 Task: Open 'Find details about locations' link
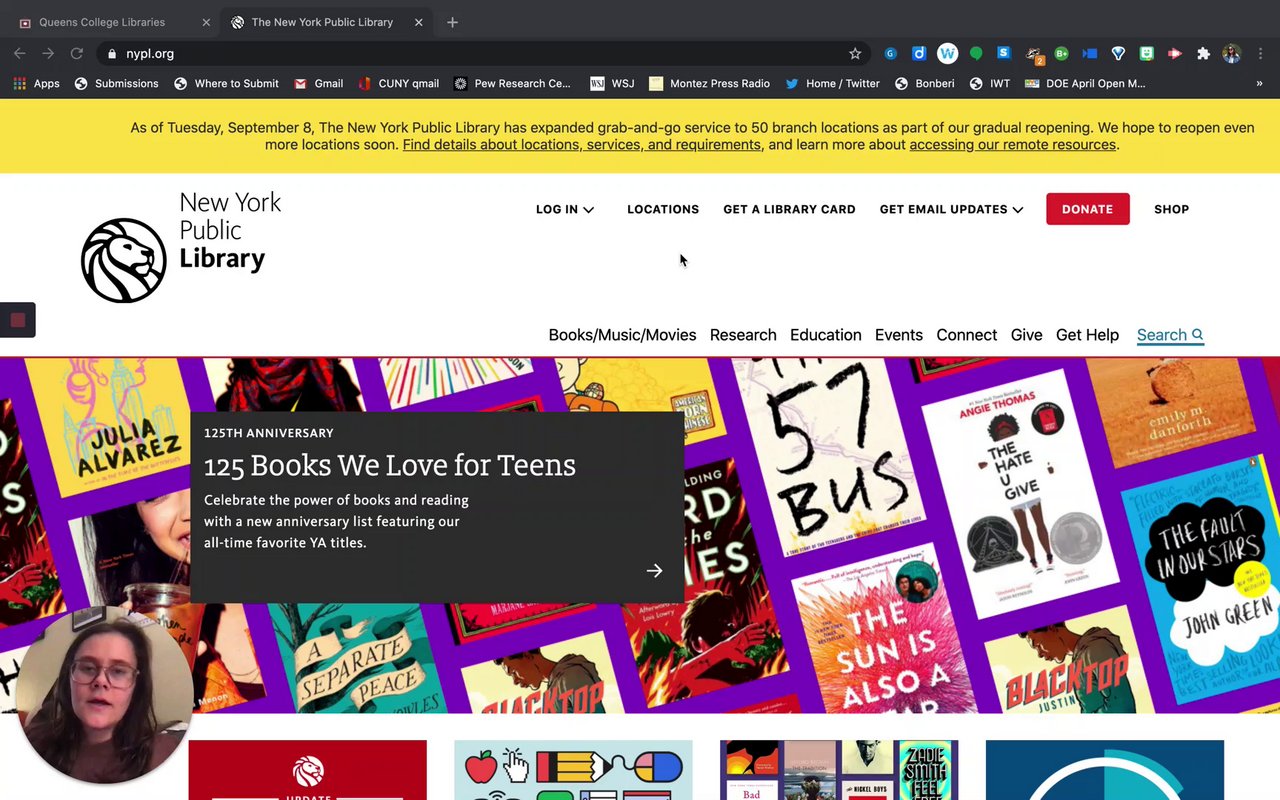(x=582, y=145)
